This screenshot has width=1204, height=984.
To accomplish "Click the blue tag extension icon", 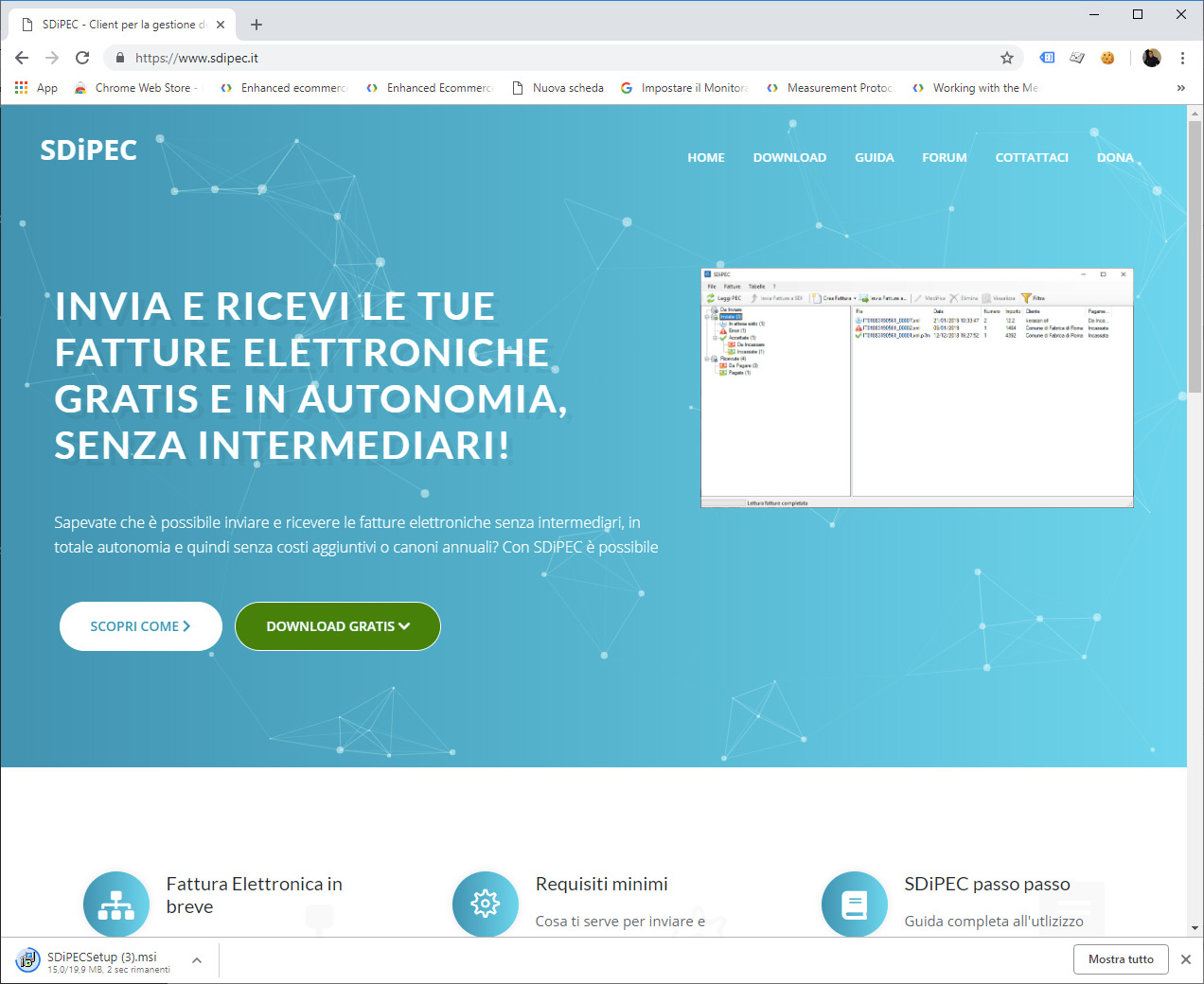I will (x=1047, y=58).
